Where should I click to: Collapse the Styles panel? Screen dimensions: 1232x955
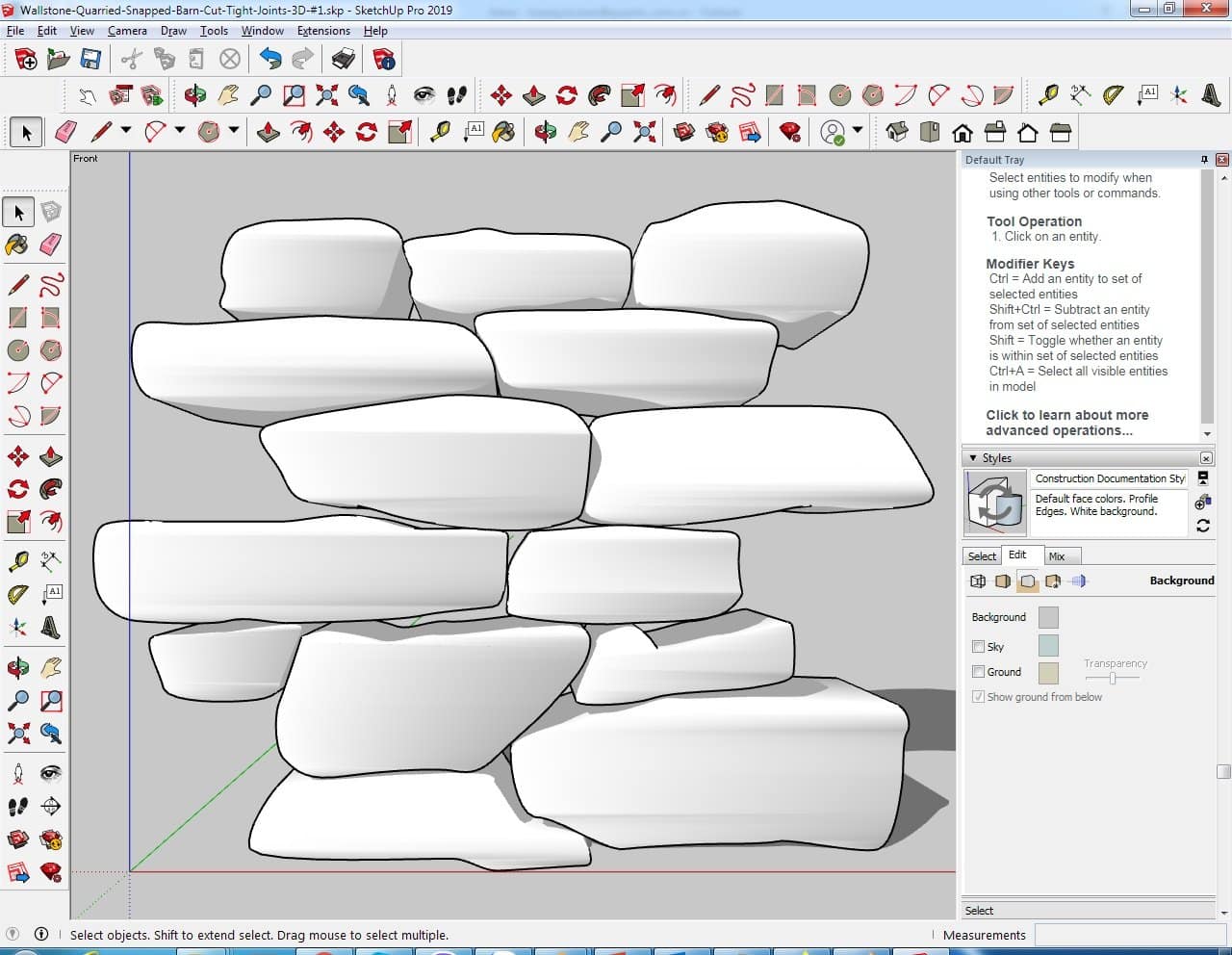click(973, 458)
